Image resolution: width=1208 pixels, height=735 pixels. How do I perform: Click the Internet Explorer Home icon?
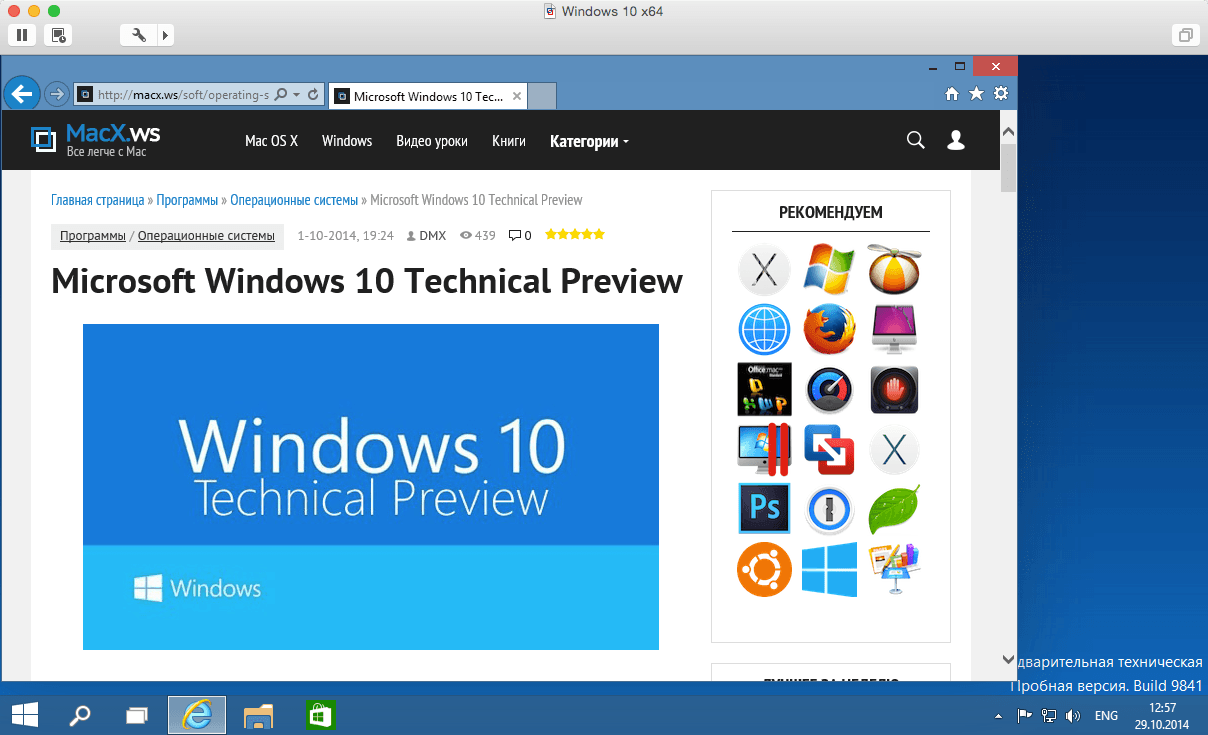952,94
